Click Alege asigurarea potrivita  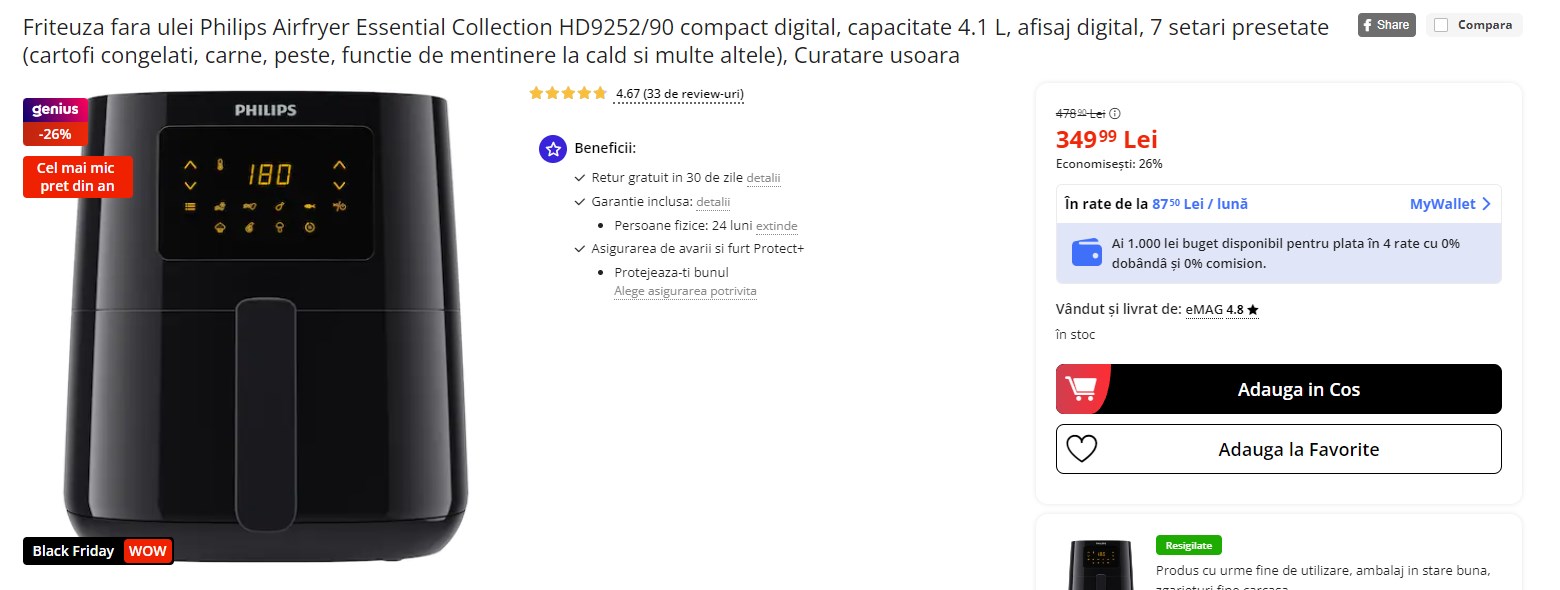pyautogui.click(x=685, y=291)
